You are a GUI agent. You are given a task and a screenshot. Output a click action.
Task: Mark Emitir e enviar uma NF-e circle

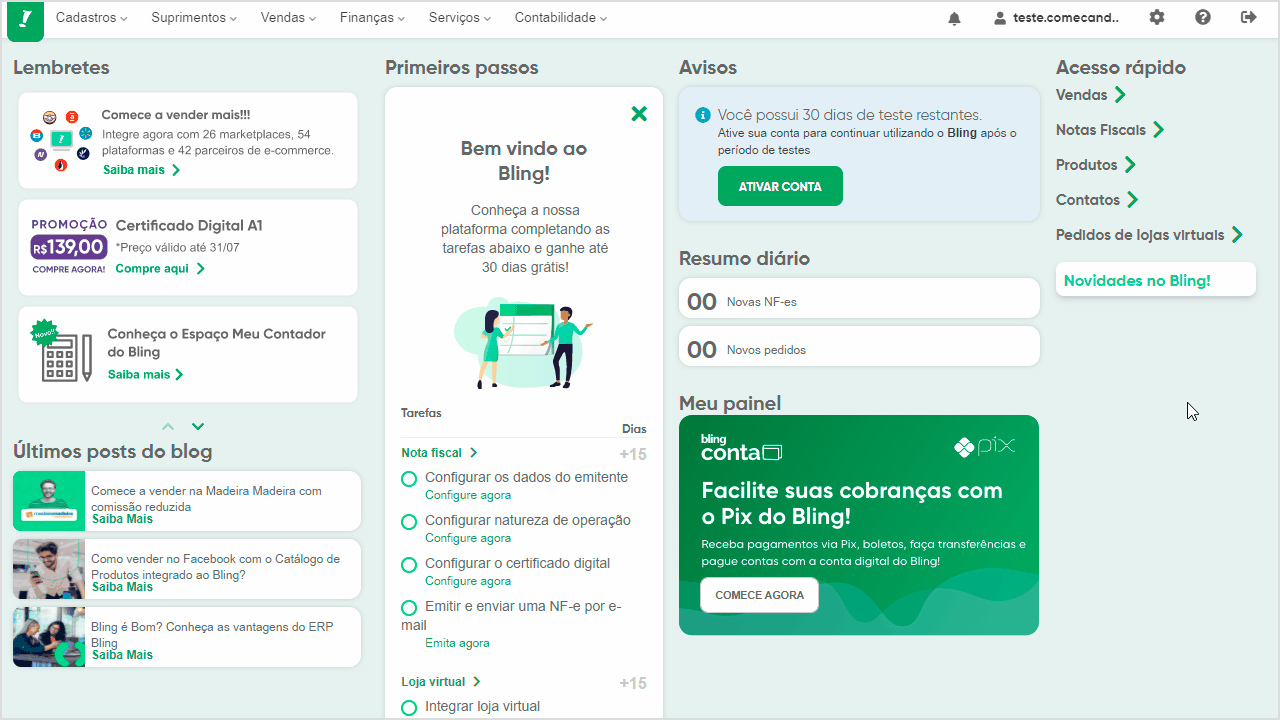409,608
